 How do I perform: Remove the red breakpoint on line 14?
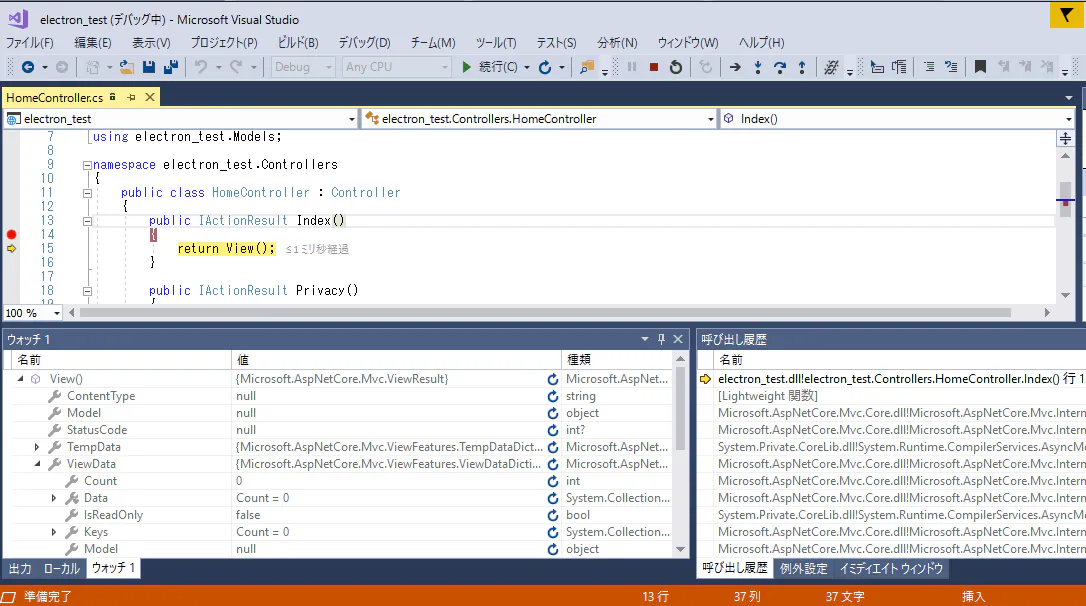tap(12, 235)
